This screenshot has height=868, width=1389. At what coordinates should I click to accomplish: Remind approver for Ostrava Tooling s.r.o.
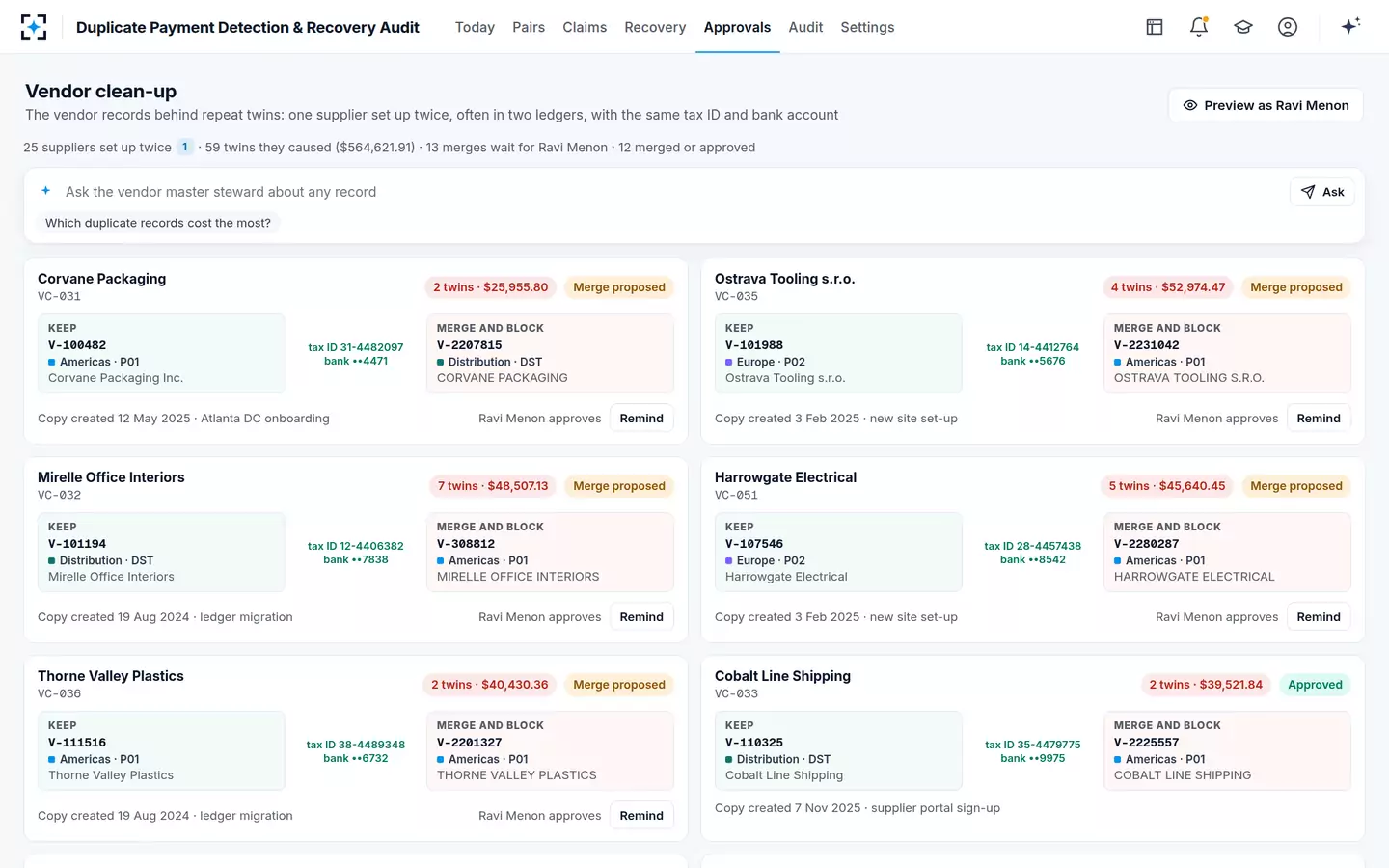[1319, 419]
